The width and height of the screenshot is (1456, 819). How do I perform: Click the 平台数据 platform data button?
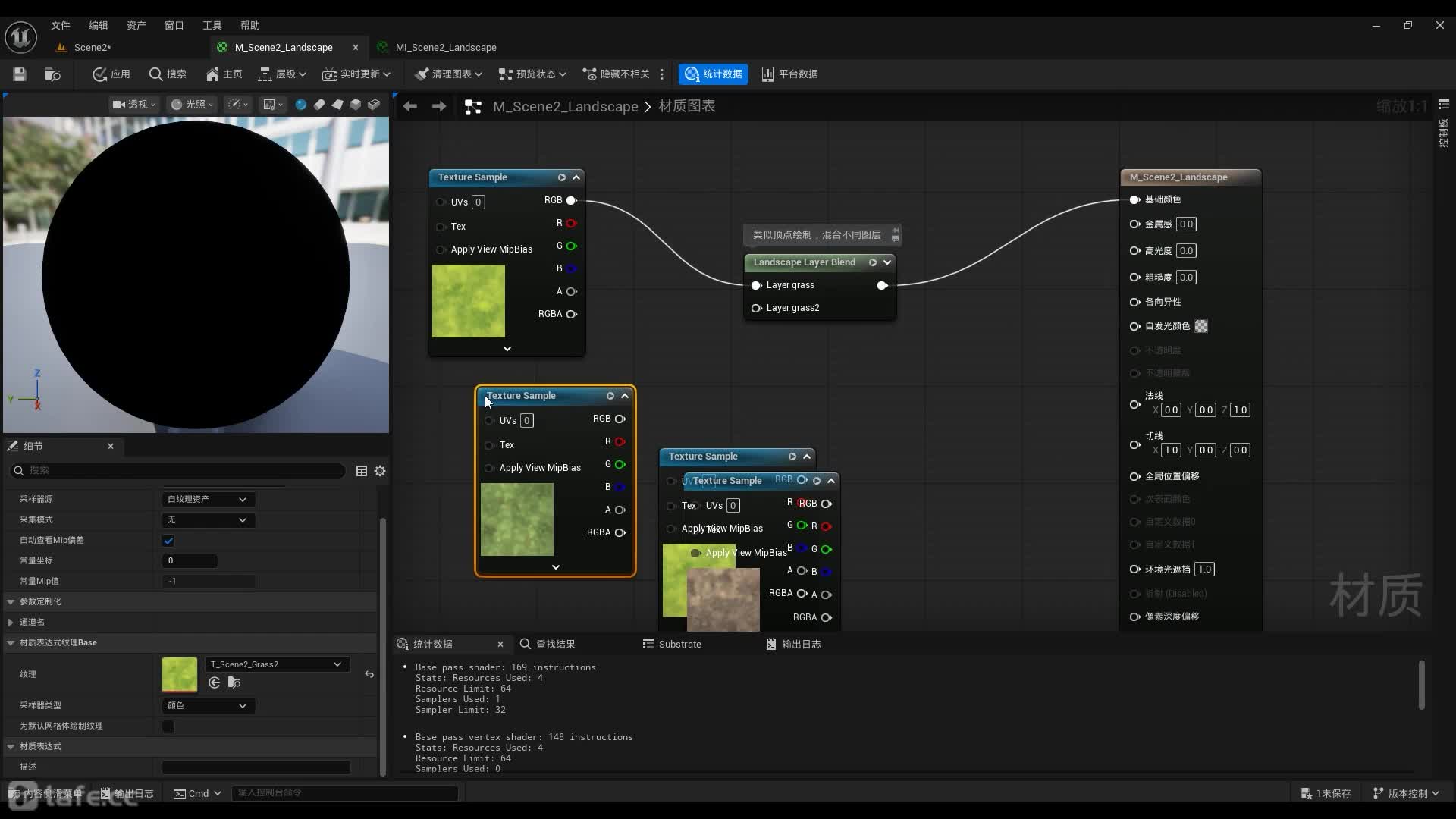[x=789, y=74]
